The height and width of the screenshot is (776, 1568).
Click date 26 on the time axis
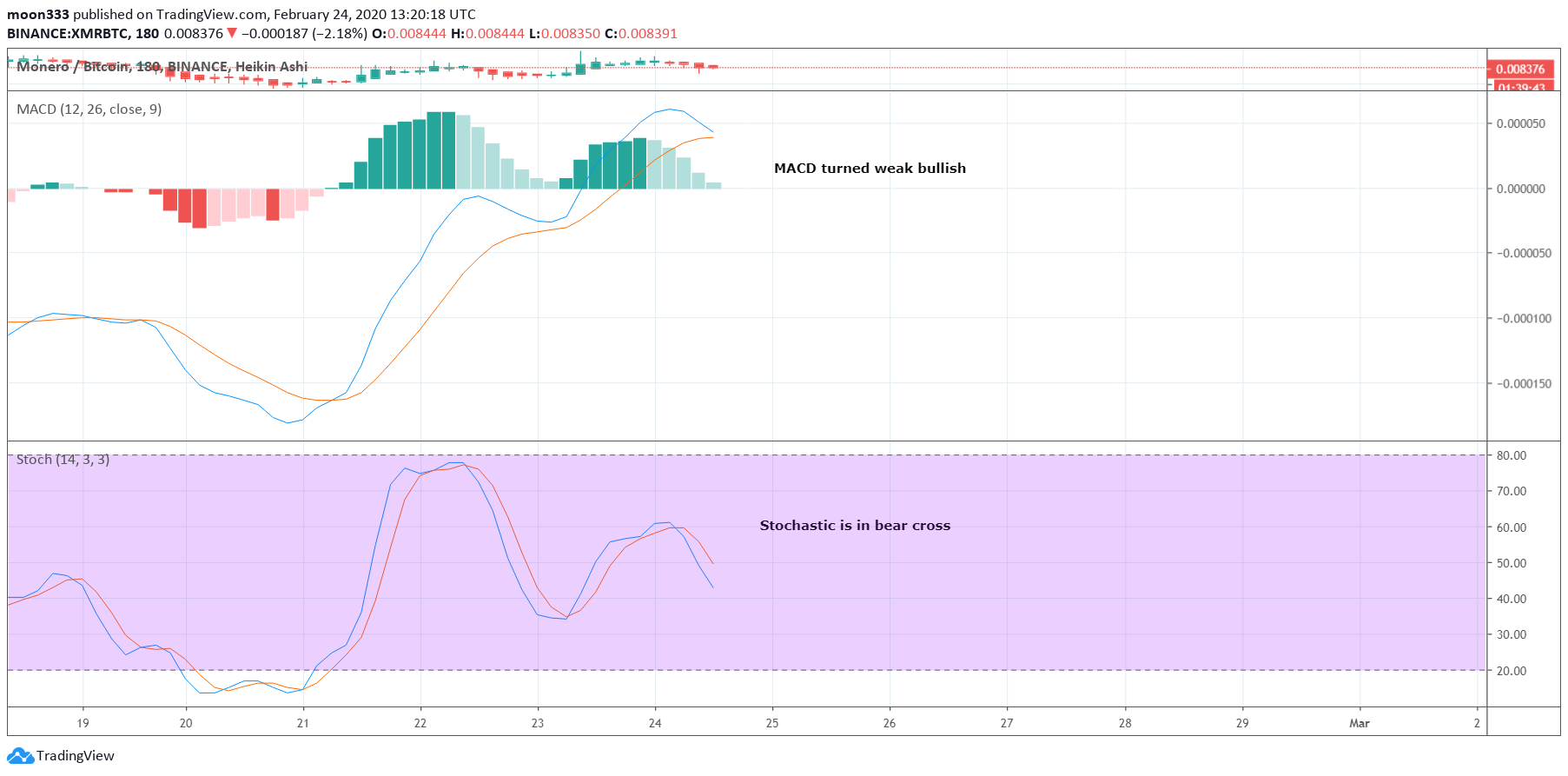(890, 723)
